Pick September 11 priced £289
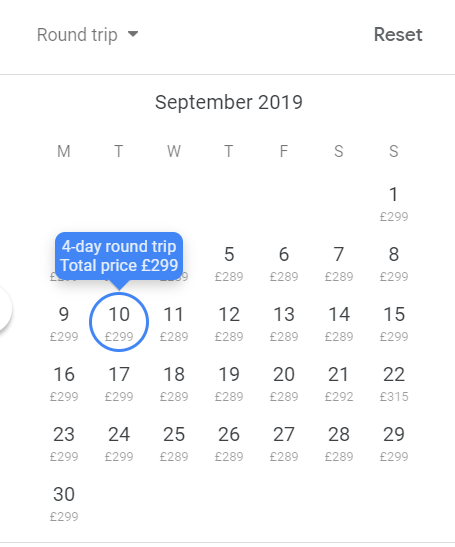This screenshot has height=547, width=455. point(174,322)
